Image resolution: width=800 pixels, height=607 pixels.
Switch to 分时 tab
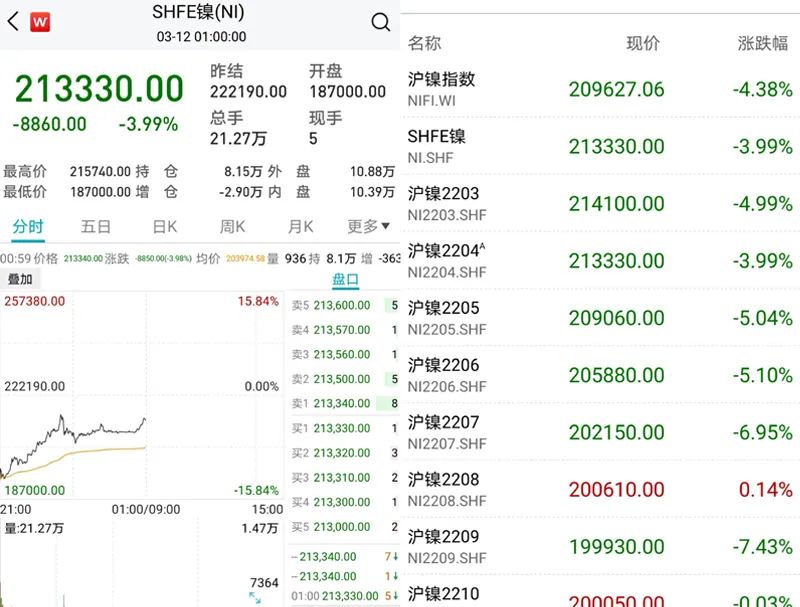(28, 226)
